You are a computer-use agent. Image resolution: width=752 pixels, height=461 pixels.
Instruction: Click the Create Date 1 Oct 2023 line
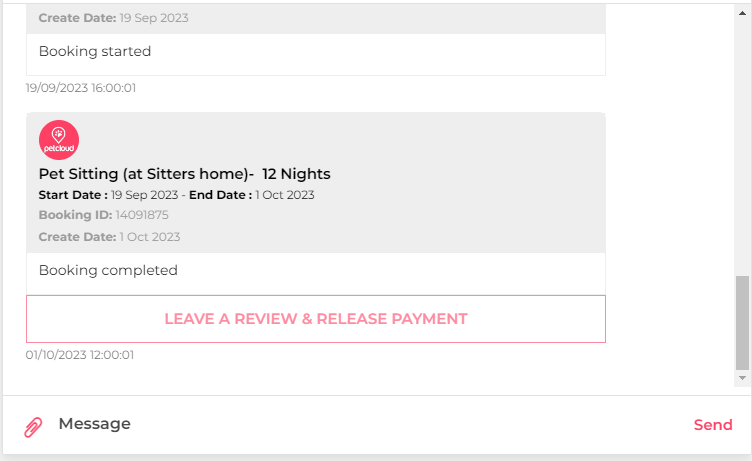[x=109, y=237]
